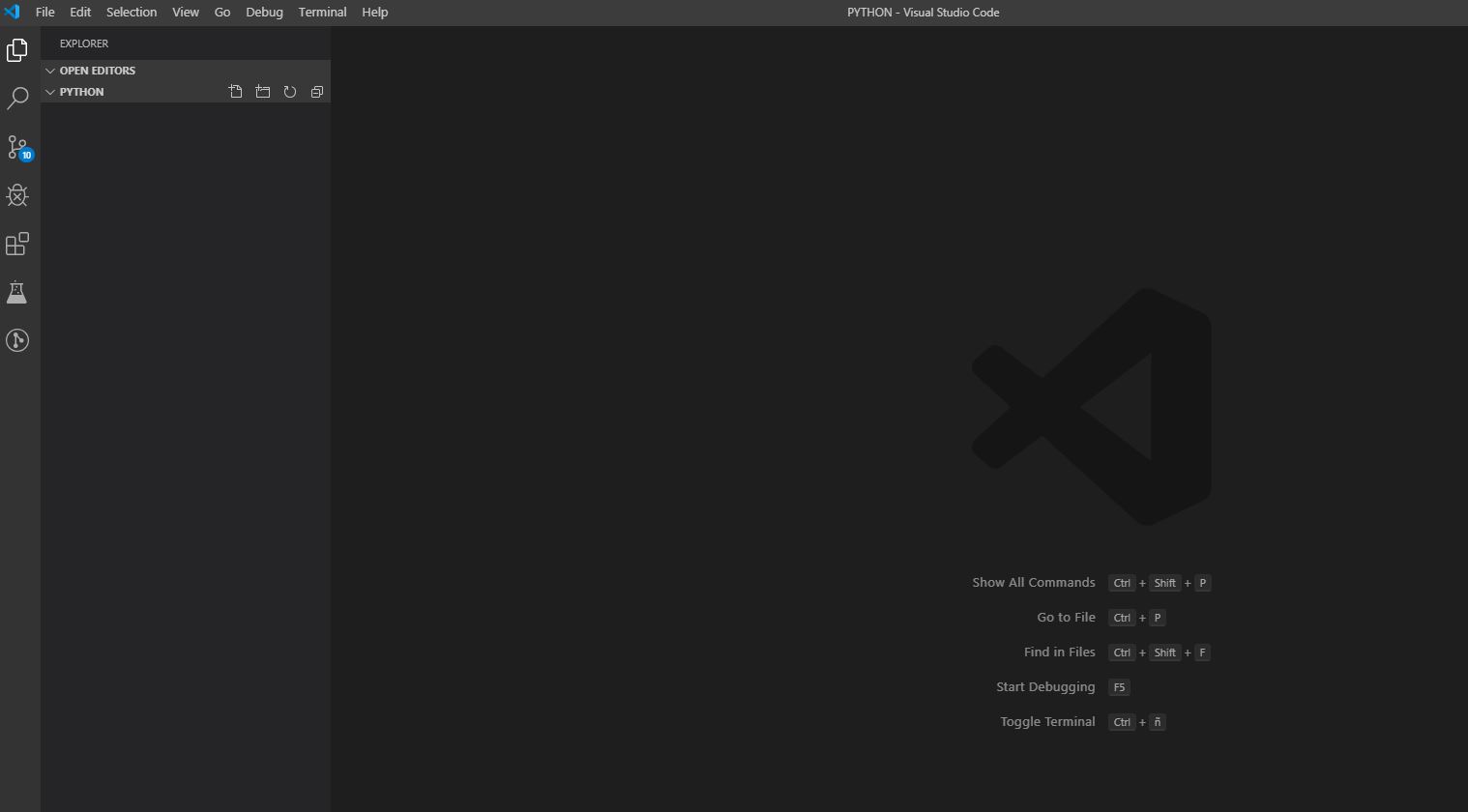Create a new folder in PYTHON folder
The width and height of the screenshot is (1468, 812).
(263, 92)
